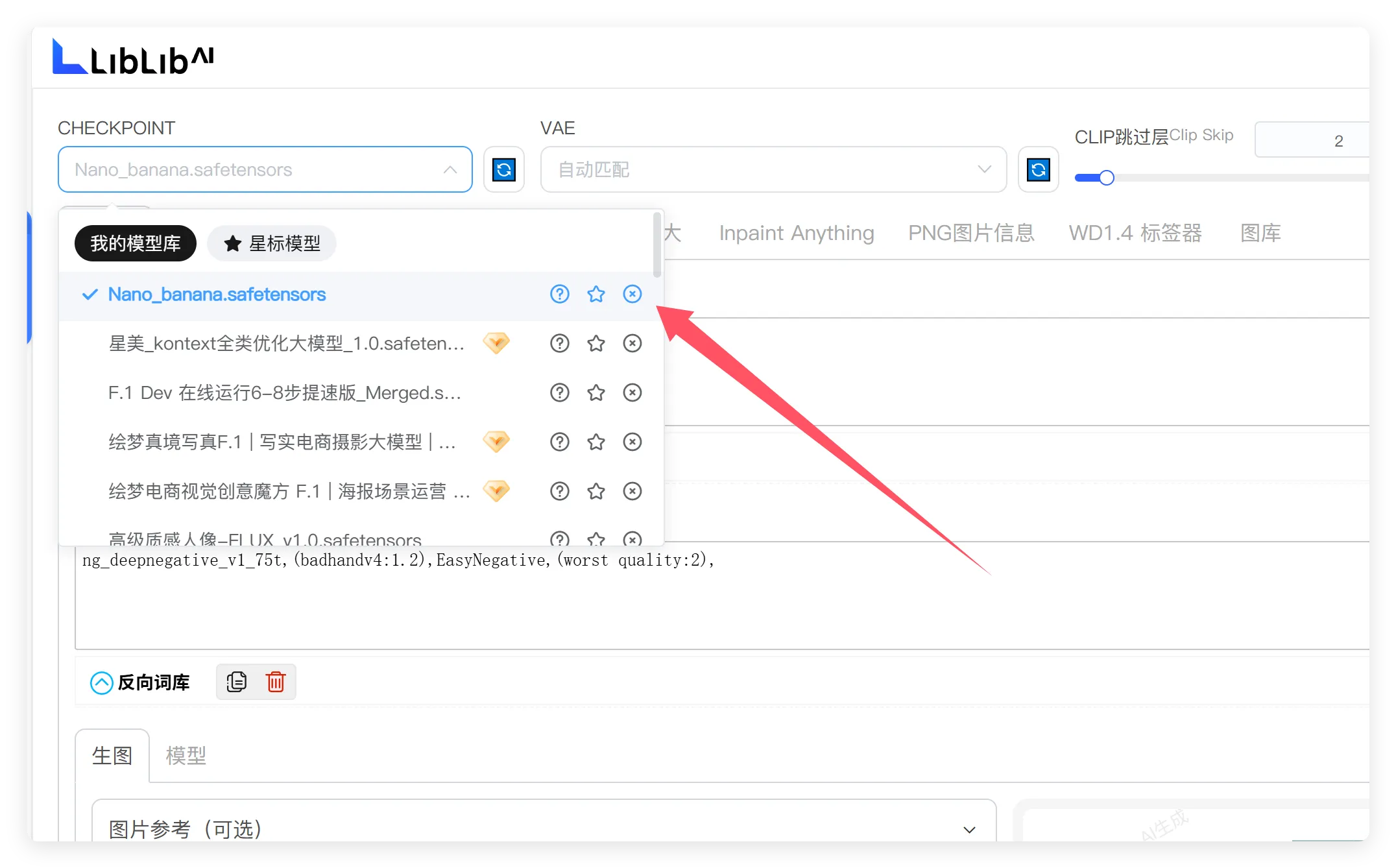Copy the negative prompt with copy icon

236,682
